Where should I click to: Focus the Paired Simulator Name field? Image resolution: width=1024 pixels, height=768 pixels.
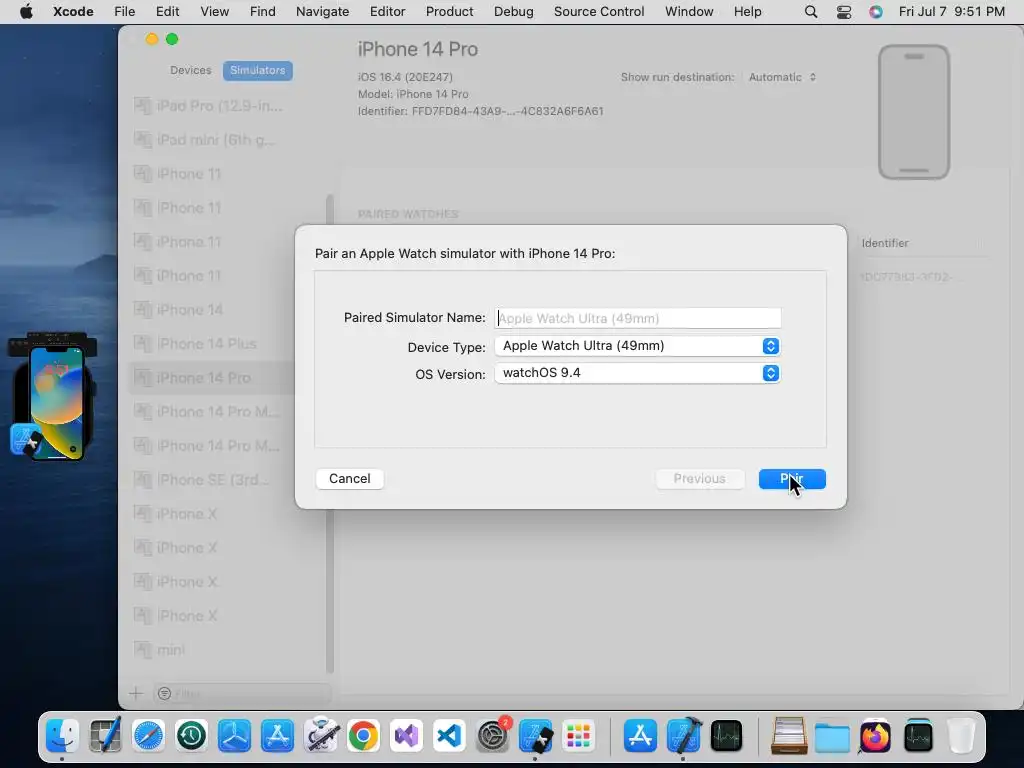(637, 318)
